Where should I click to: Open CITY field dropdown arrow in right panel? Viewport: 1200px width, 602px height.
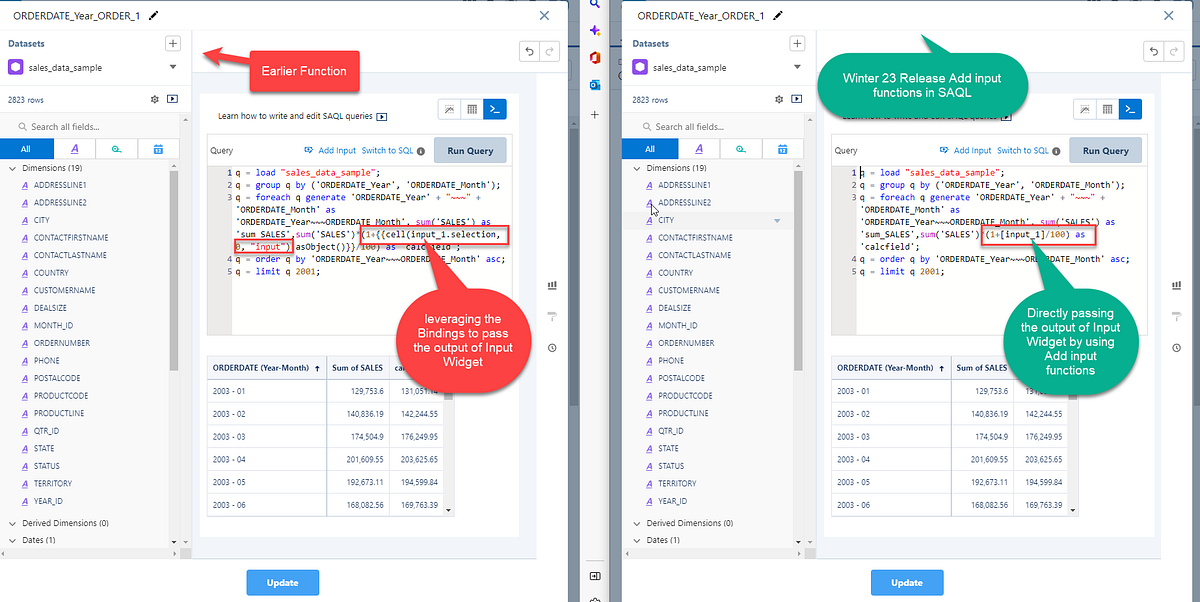click(777, 220)
